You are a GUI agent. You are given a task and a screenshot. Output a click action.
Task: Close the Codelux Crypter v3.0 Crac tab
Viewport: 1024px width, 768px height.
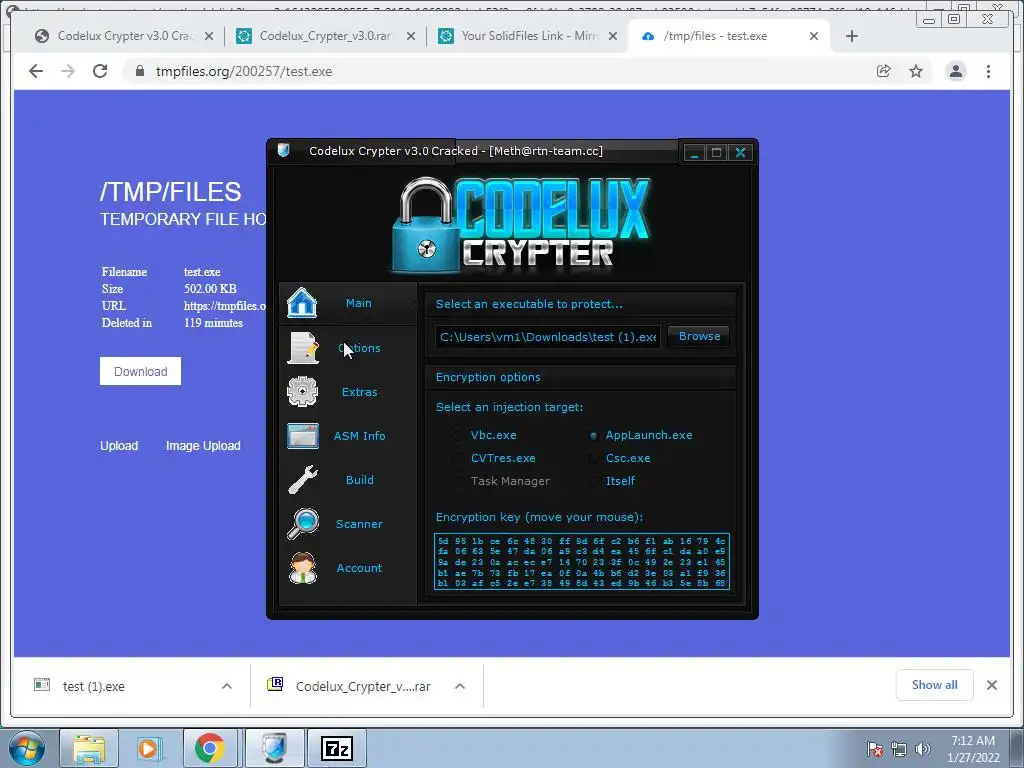point(209,36)
